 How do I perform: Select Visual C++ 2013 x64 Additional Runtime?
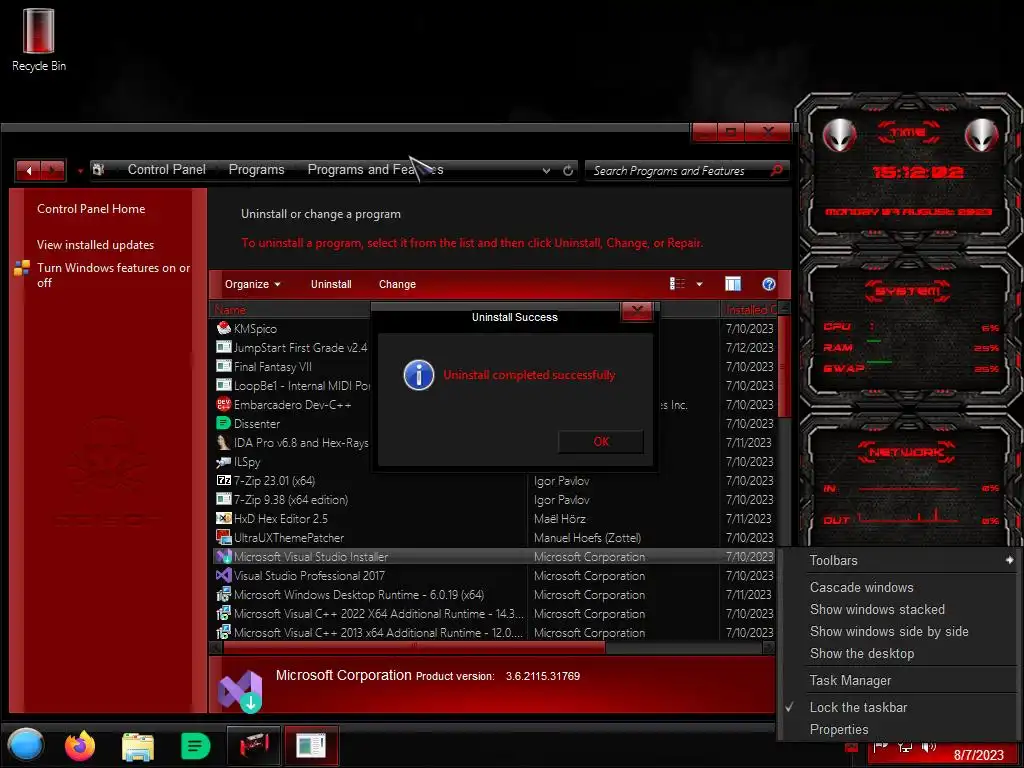[494, 633]
